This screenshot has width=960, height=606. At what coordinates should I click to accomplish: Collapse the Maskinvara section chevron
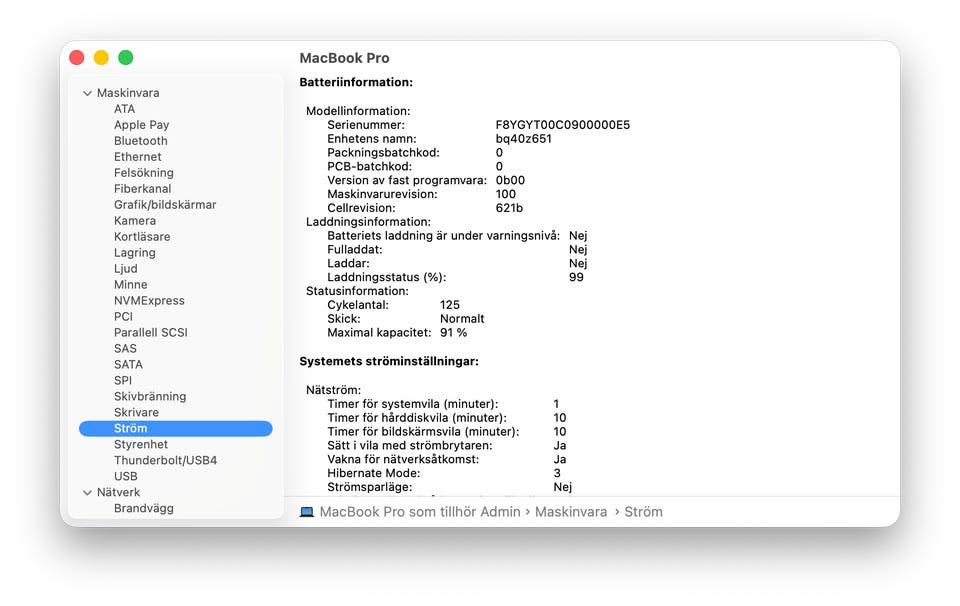click(88, 93)
